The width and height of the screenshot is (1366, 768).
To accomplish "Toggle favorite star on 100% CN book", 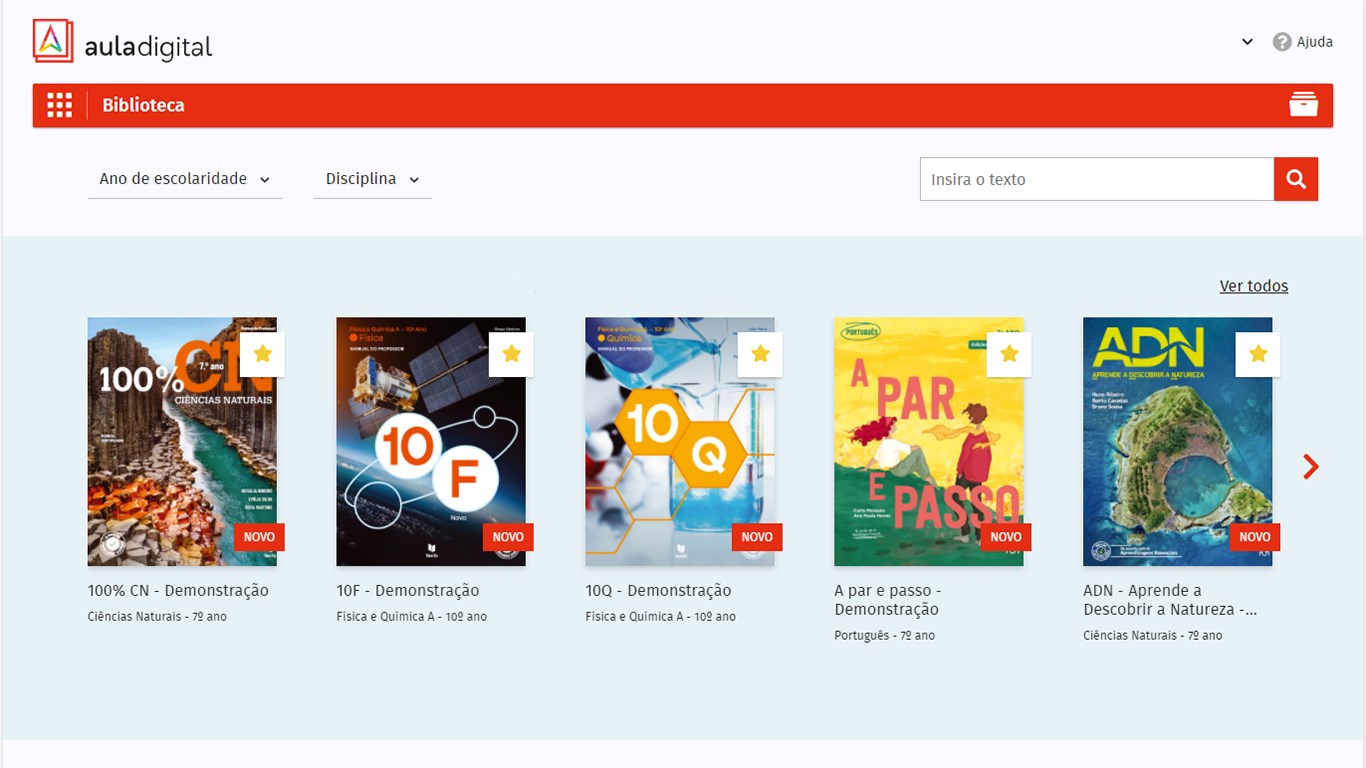I will click(x=263, y=354).
